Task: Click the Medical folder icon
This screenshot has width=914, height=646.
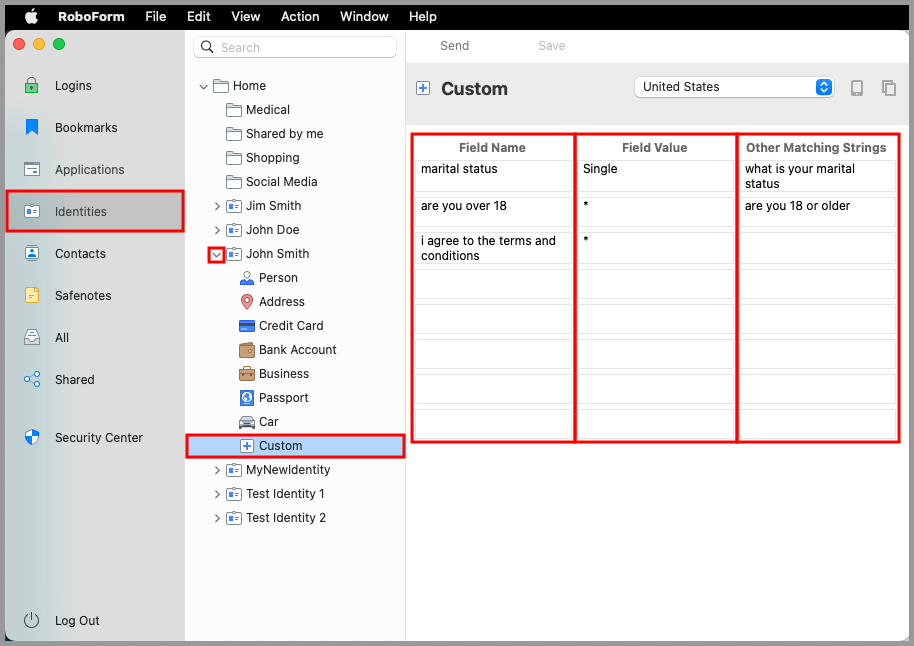Action: coord(234,110)
